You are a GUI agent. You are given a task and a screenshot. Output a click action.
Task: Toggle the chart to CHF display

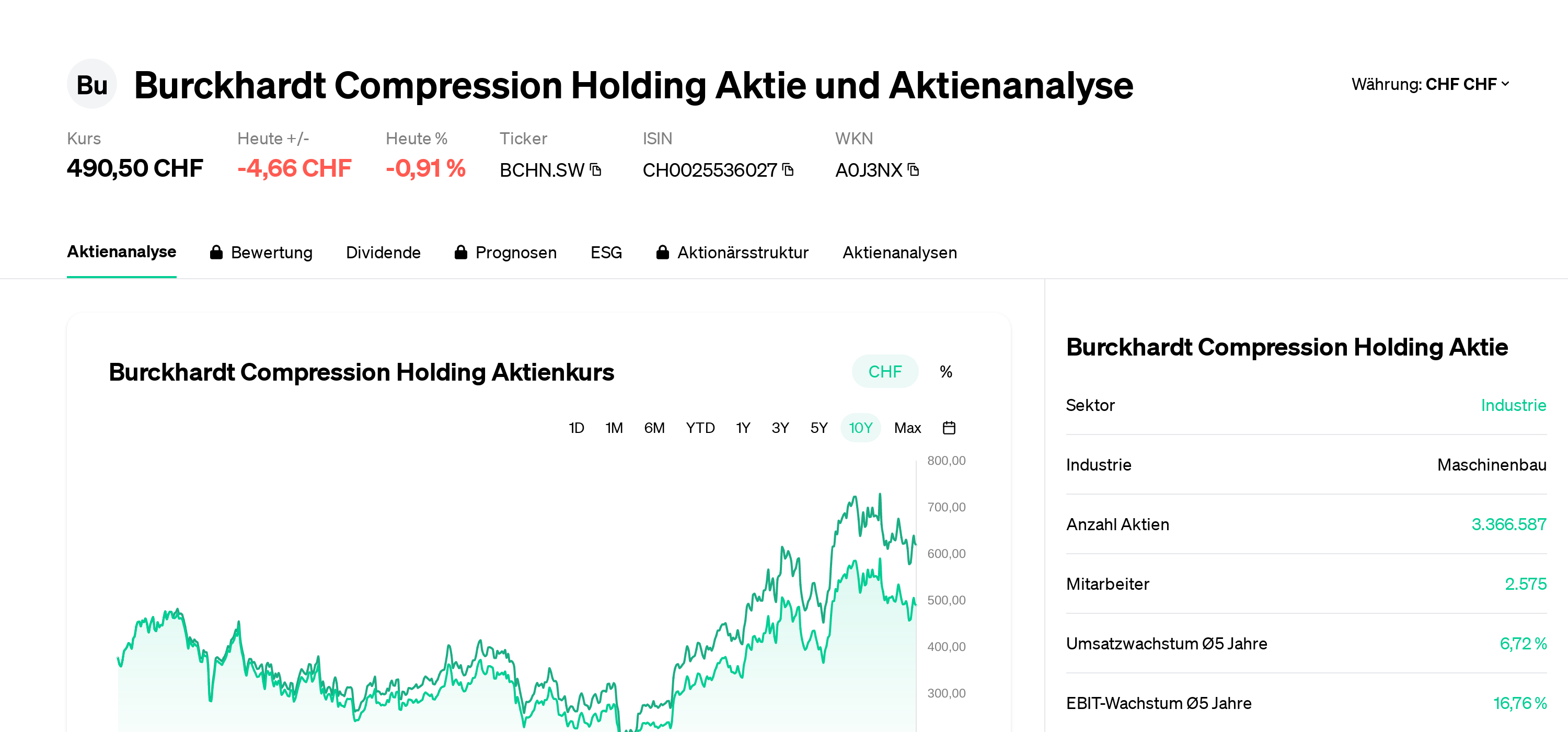(885, 371)
